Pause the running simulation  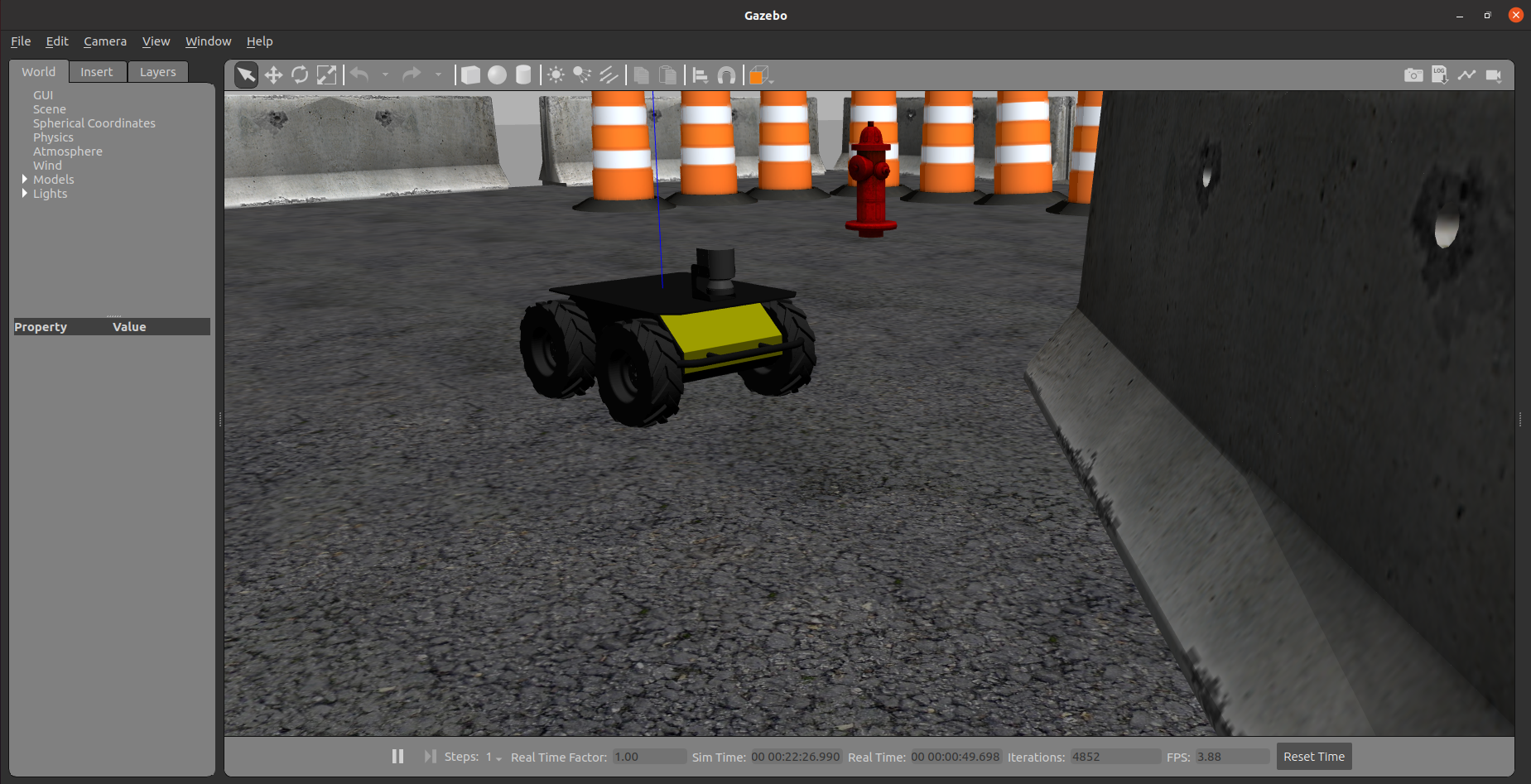tap(397, 757)
